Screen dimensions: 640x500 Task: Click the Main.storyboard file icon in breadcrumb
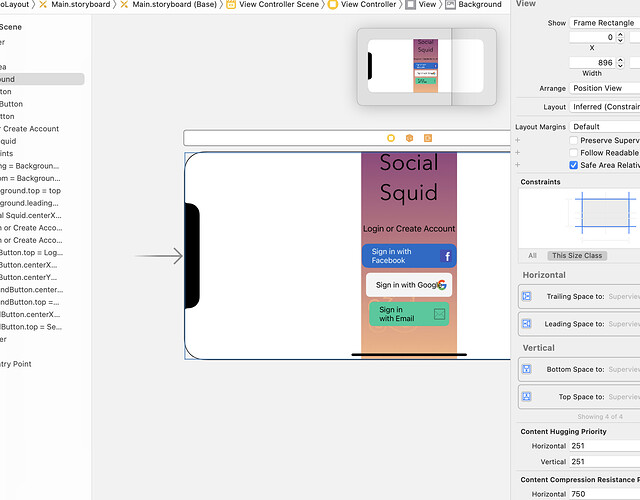coord(43,4)
